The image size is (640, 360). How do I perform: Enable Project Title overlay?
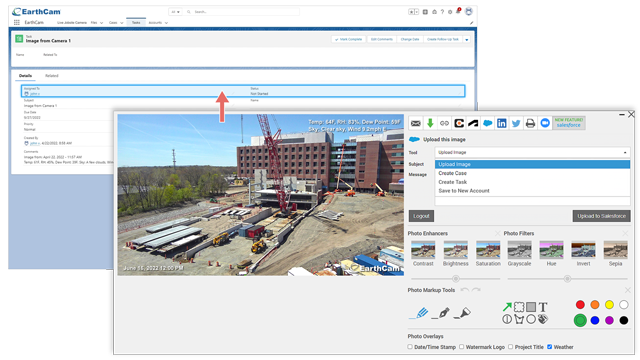point(511,347)
